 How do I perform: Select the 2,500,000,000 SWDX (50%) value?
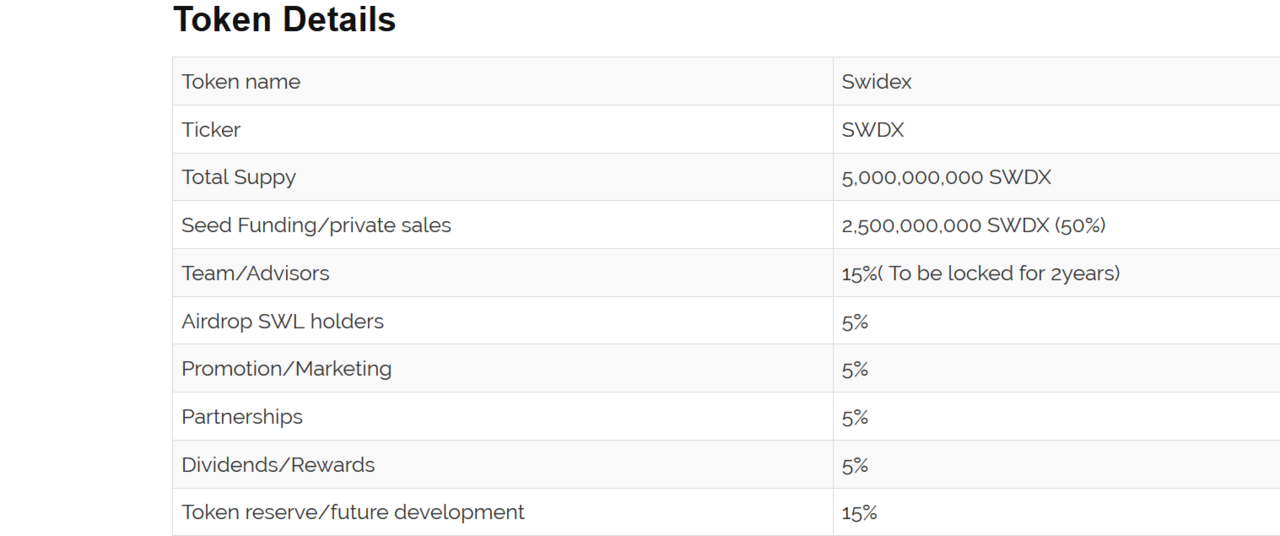[973, 226]
